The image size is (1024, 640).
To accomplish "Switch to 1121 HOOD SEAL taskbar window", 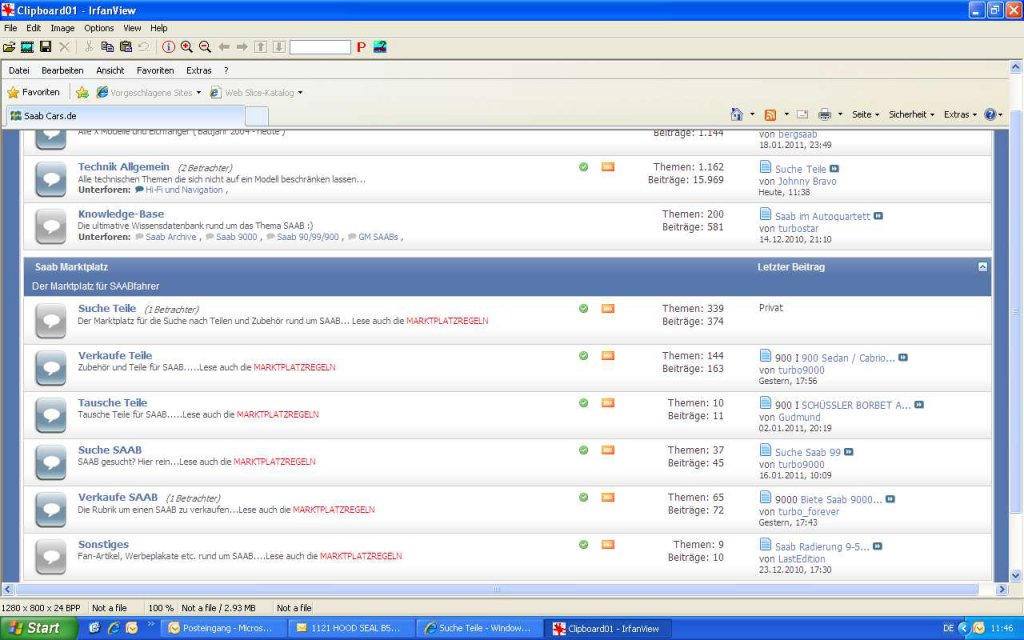I will pos(351,628).
